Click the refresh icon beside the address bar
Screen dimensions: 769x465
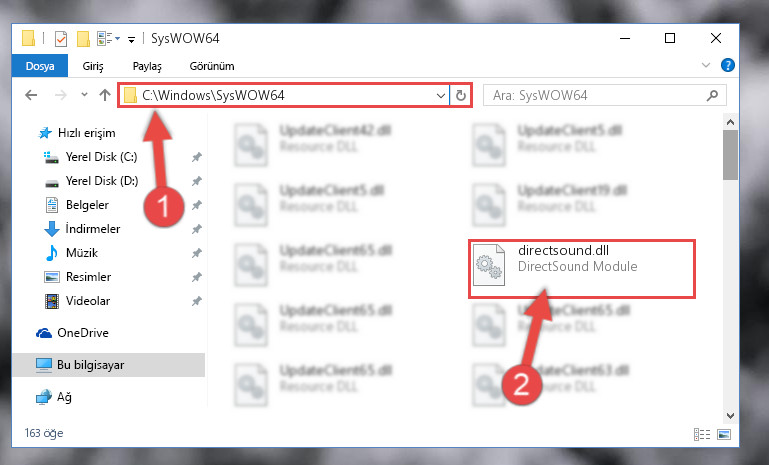tap(461, 95)
